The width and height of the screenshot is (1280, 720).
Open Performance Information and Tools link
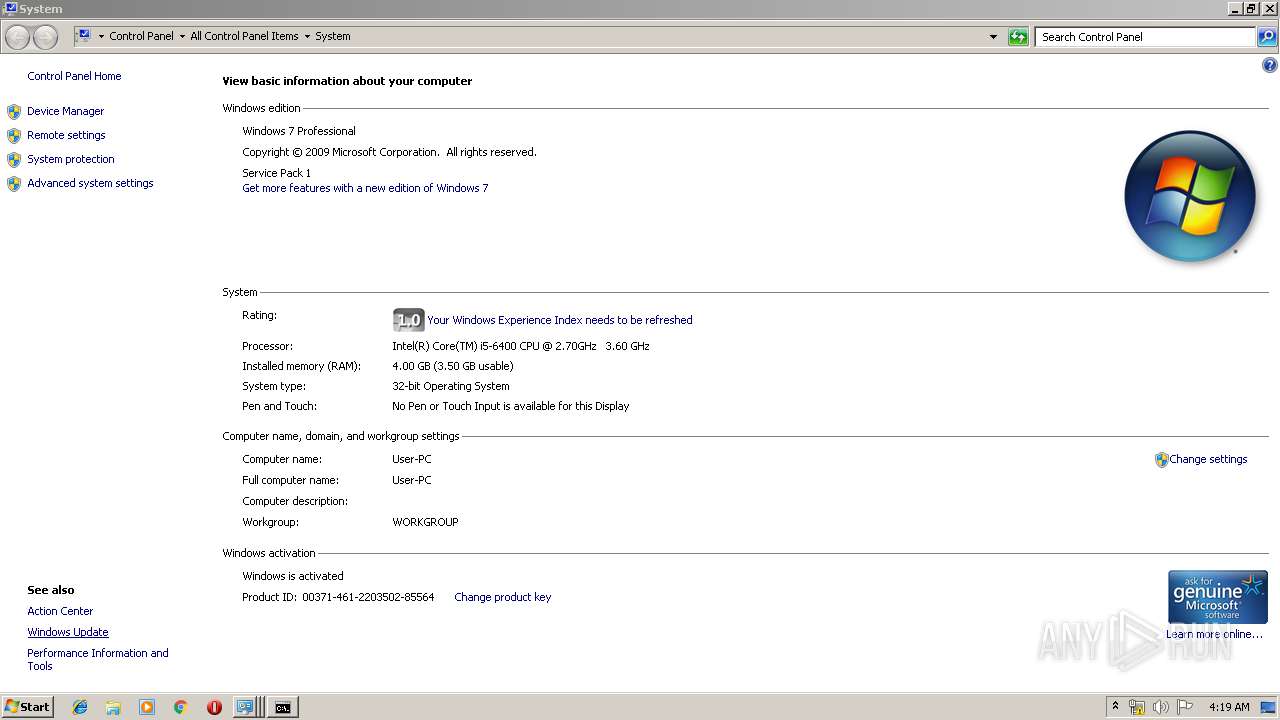98,659
